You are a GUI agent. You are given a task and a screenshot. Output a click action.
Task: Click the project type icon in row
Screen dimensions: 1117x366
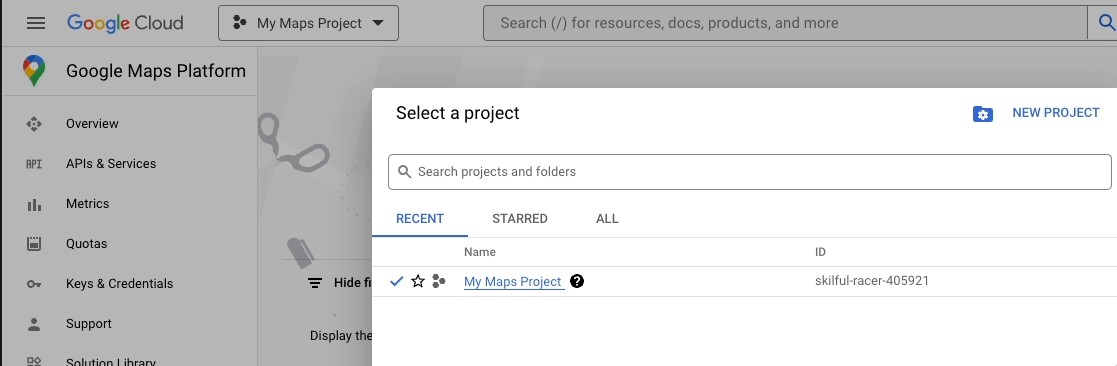(x=439, y=281)
